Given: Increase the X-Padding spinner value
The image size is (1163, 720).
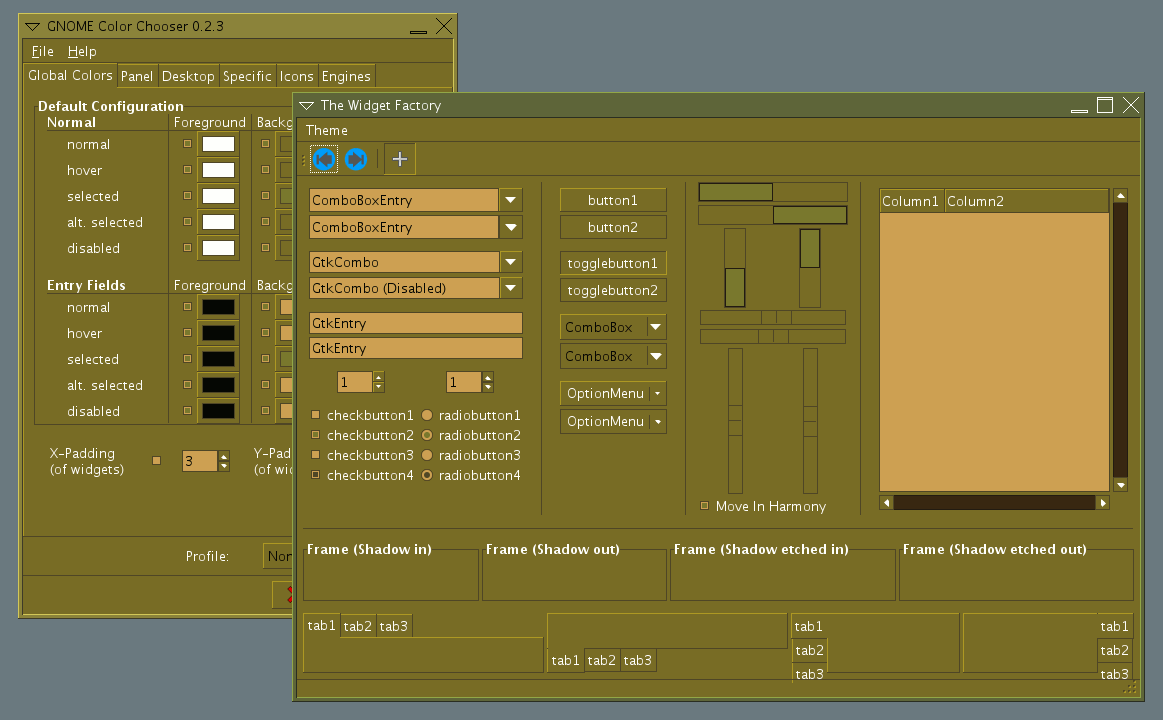Looking at the screenshot, I should pos(224,456).
